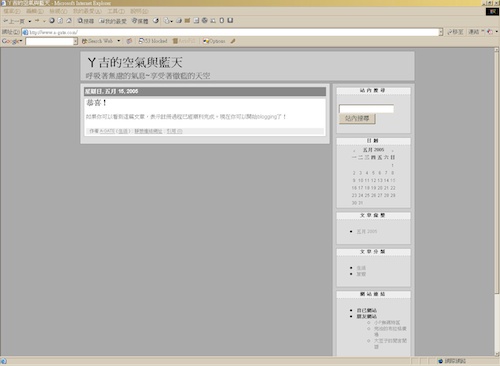
Task: Click the Edit icon right of the Print icon
Action: coord(187,21)
